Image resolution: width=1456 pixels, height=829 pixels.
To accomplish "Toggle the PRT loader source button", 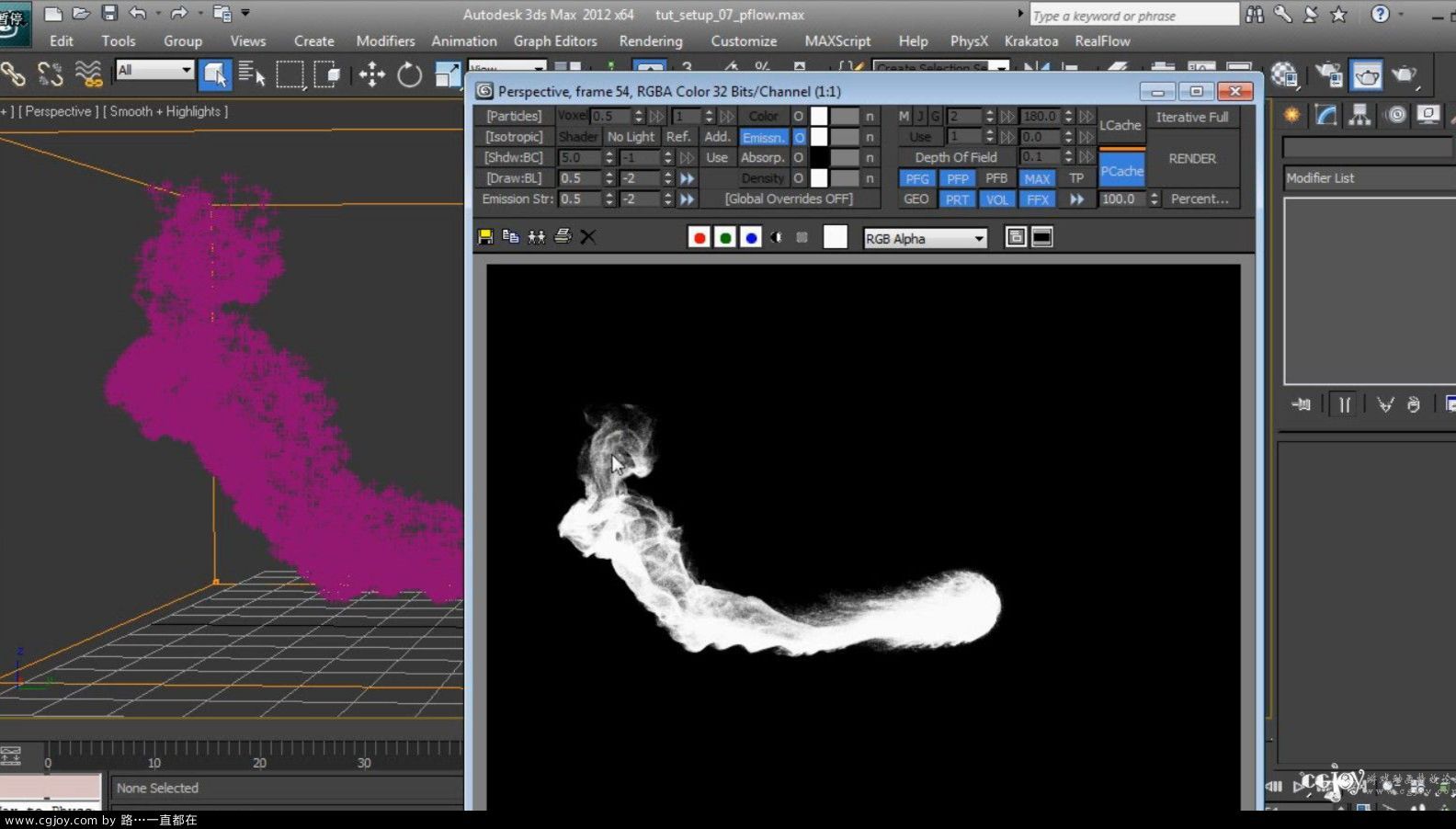I will [x=957, y=199].
